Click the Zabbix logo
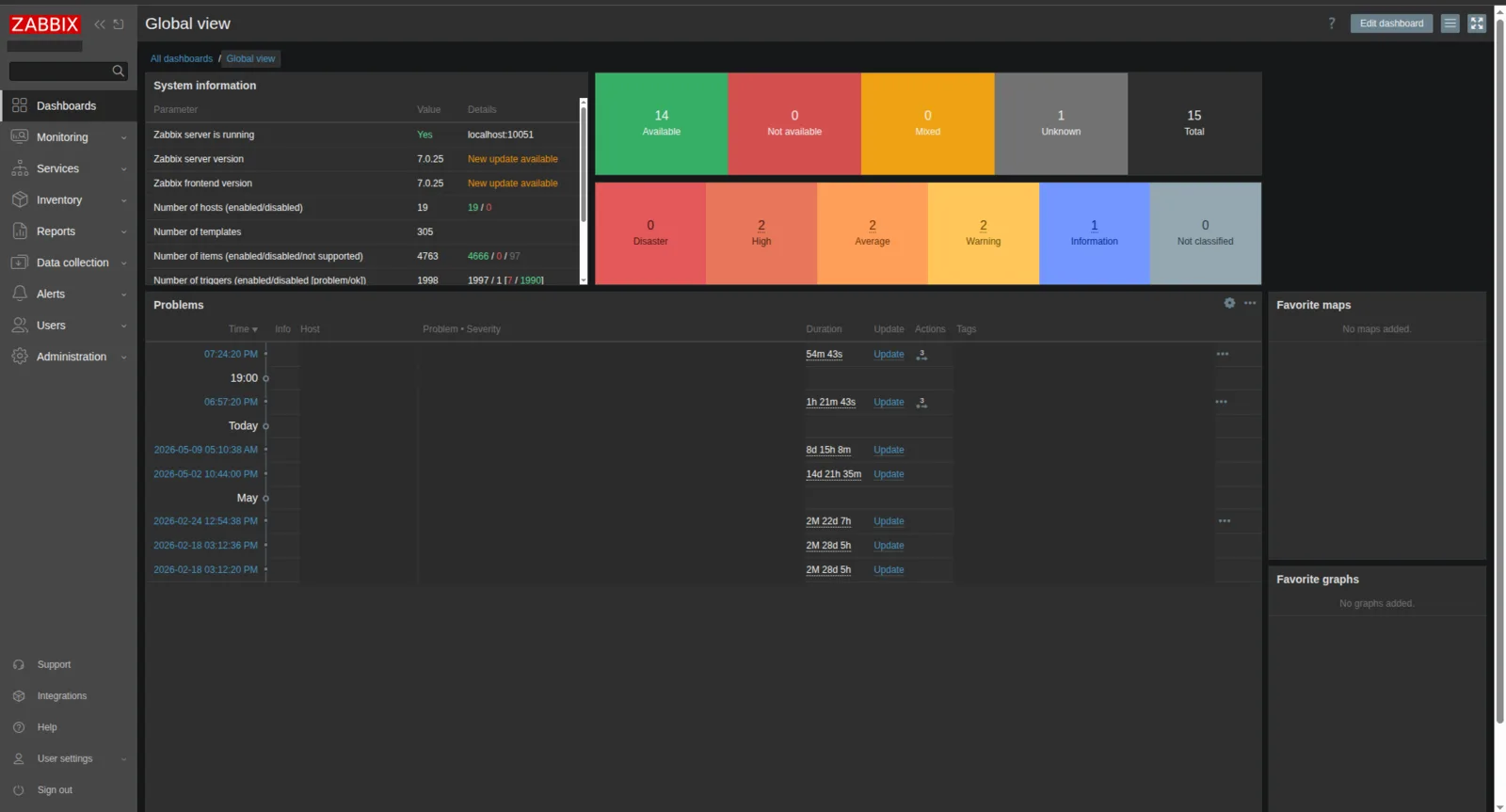 44,24
